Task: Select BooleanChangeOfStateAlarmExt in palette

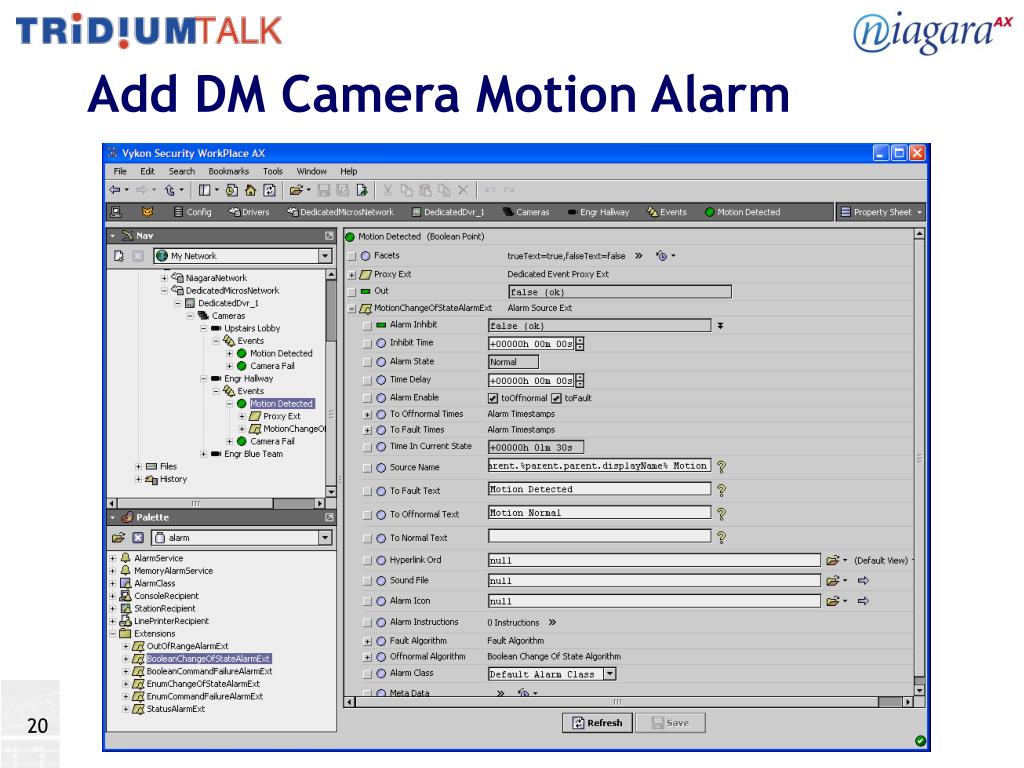Action: (208, 659)
